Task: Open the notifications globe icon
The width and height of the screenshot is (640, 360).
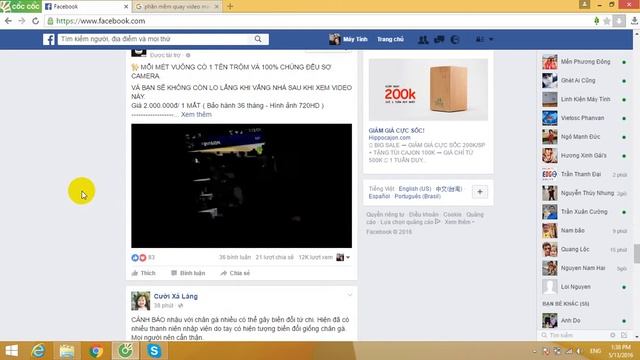Action: click(455, 40)
